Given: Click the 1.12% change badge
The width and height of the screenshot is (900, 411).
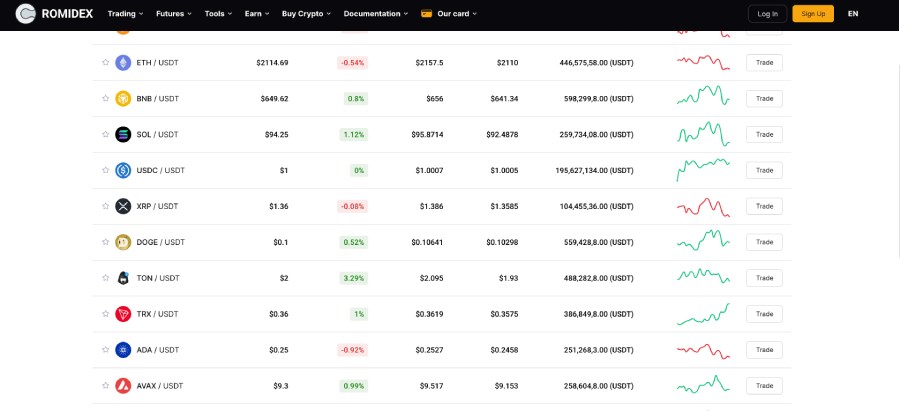Looking at the screenshot, I should (354, 134).
